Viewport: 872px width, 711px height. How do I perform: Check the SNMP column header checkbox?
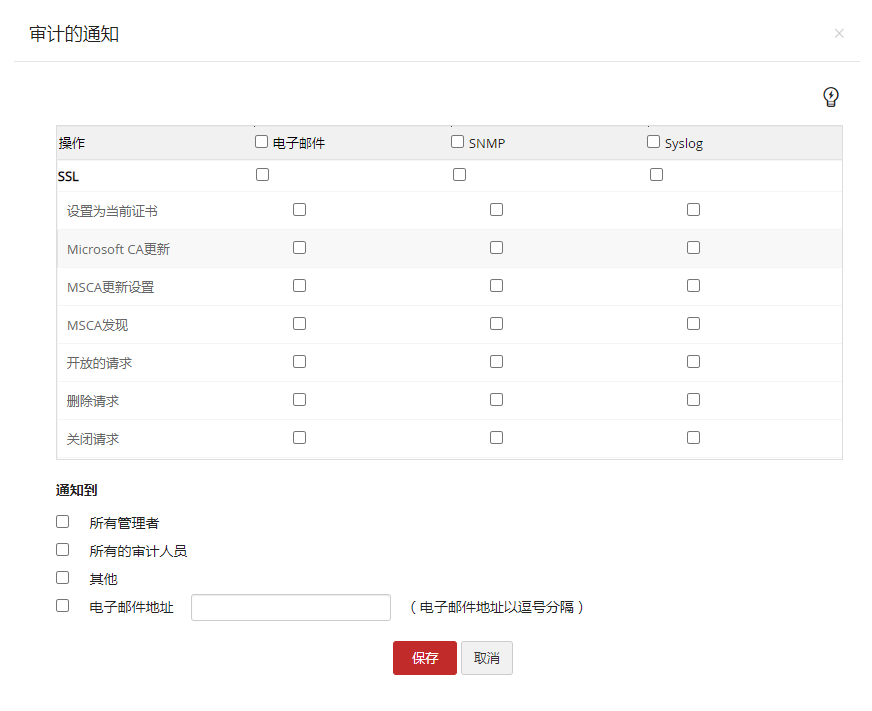458,142
